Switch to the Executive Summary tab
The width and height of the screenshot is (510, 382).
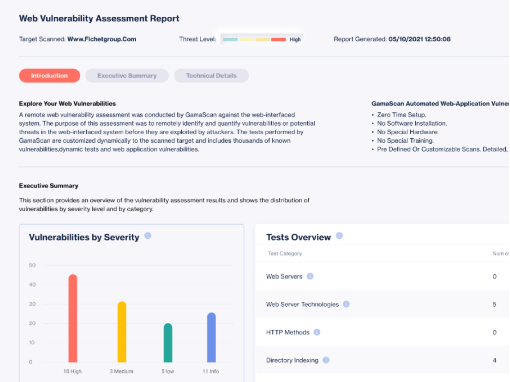pos(127,76)
